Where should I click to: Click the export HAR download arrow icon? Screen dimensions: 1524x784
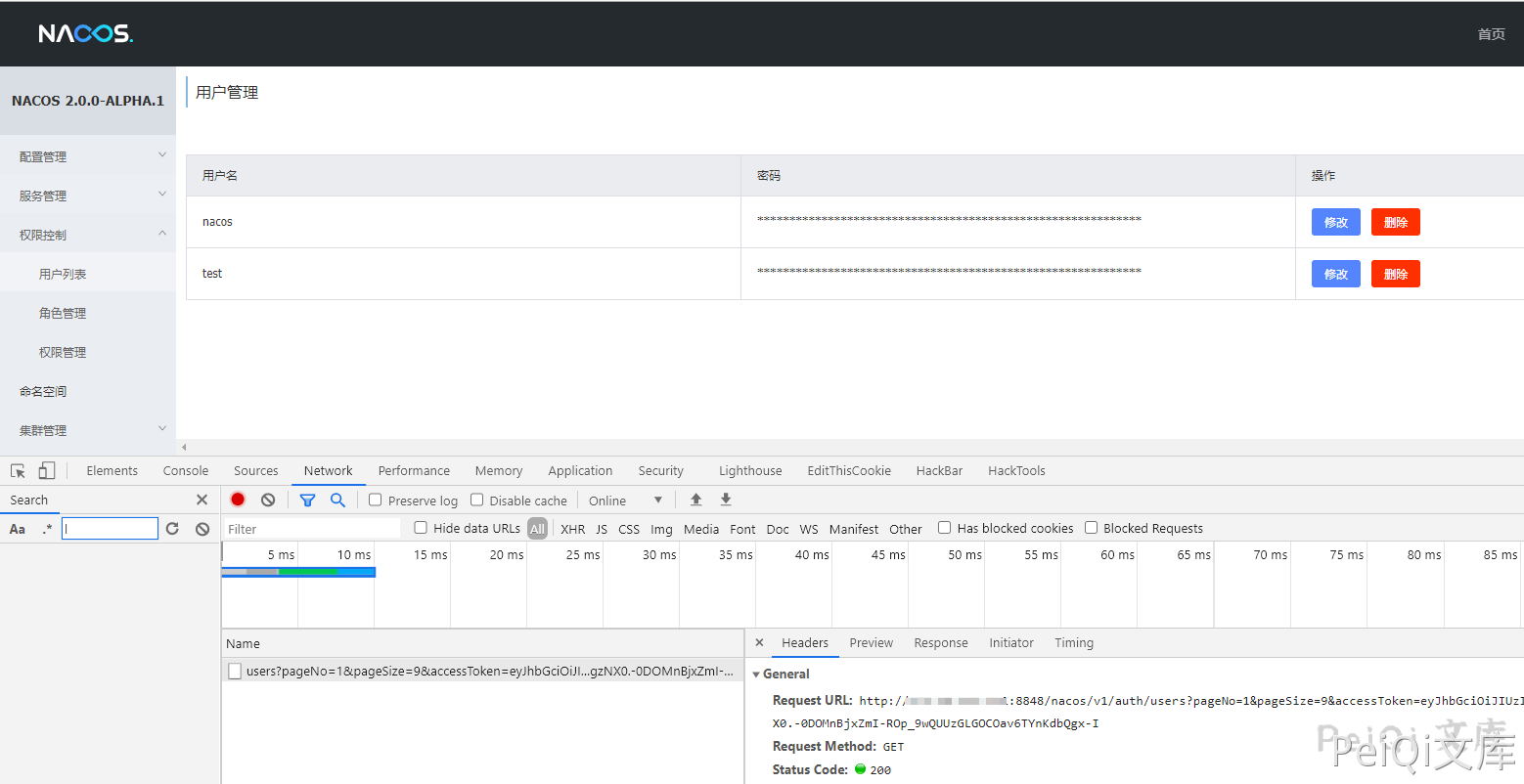tap(726, 500)
